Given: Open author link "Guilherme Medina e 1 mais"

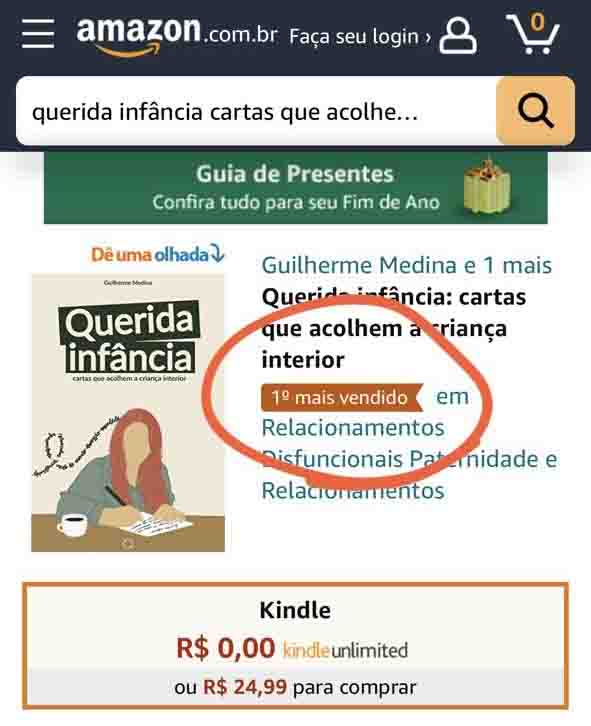Looking at the screenshot, I should click(x=407, y=265).
